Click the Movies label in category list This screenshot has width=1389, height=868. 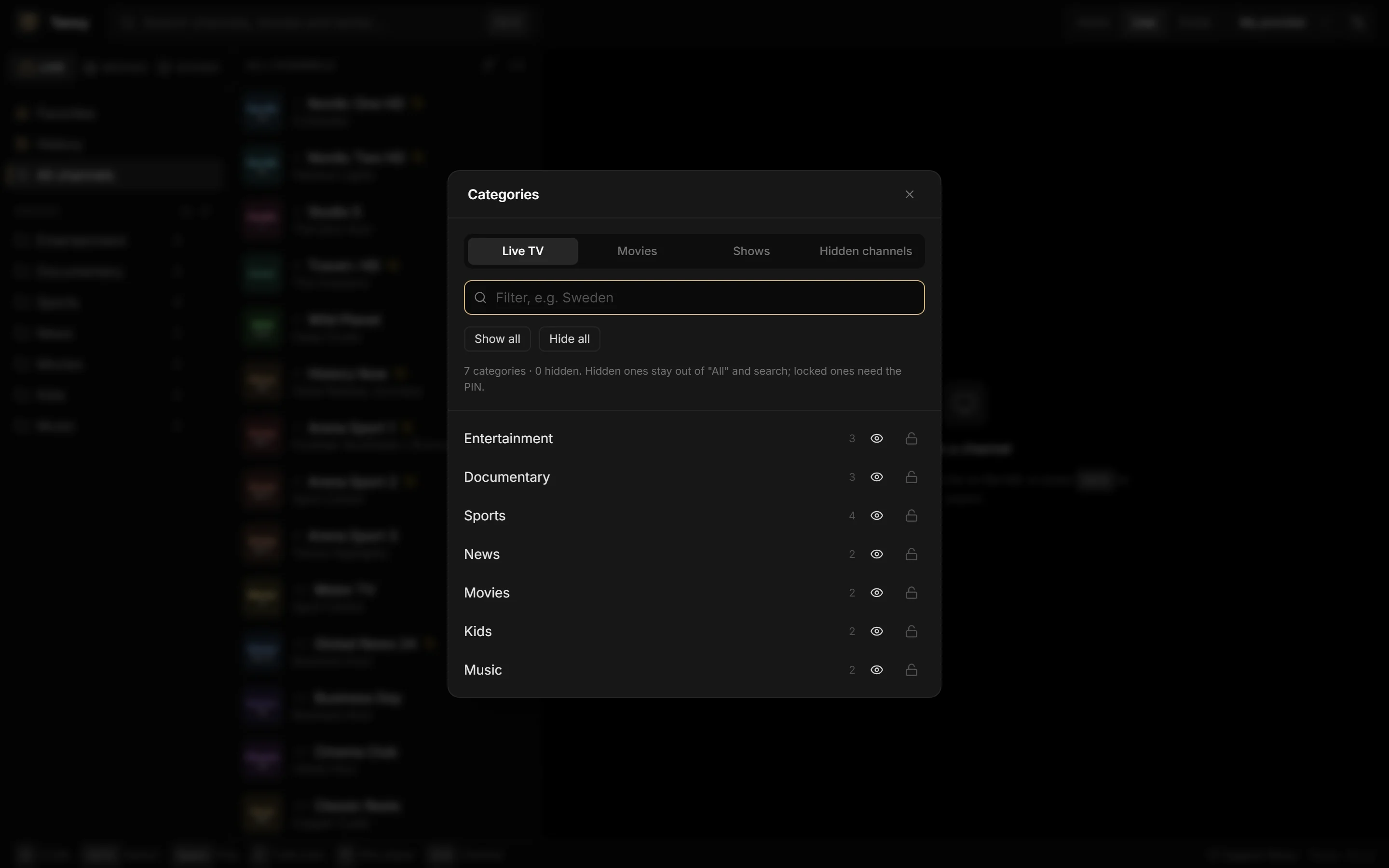coord(487,593)
